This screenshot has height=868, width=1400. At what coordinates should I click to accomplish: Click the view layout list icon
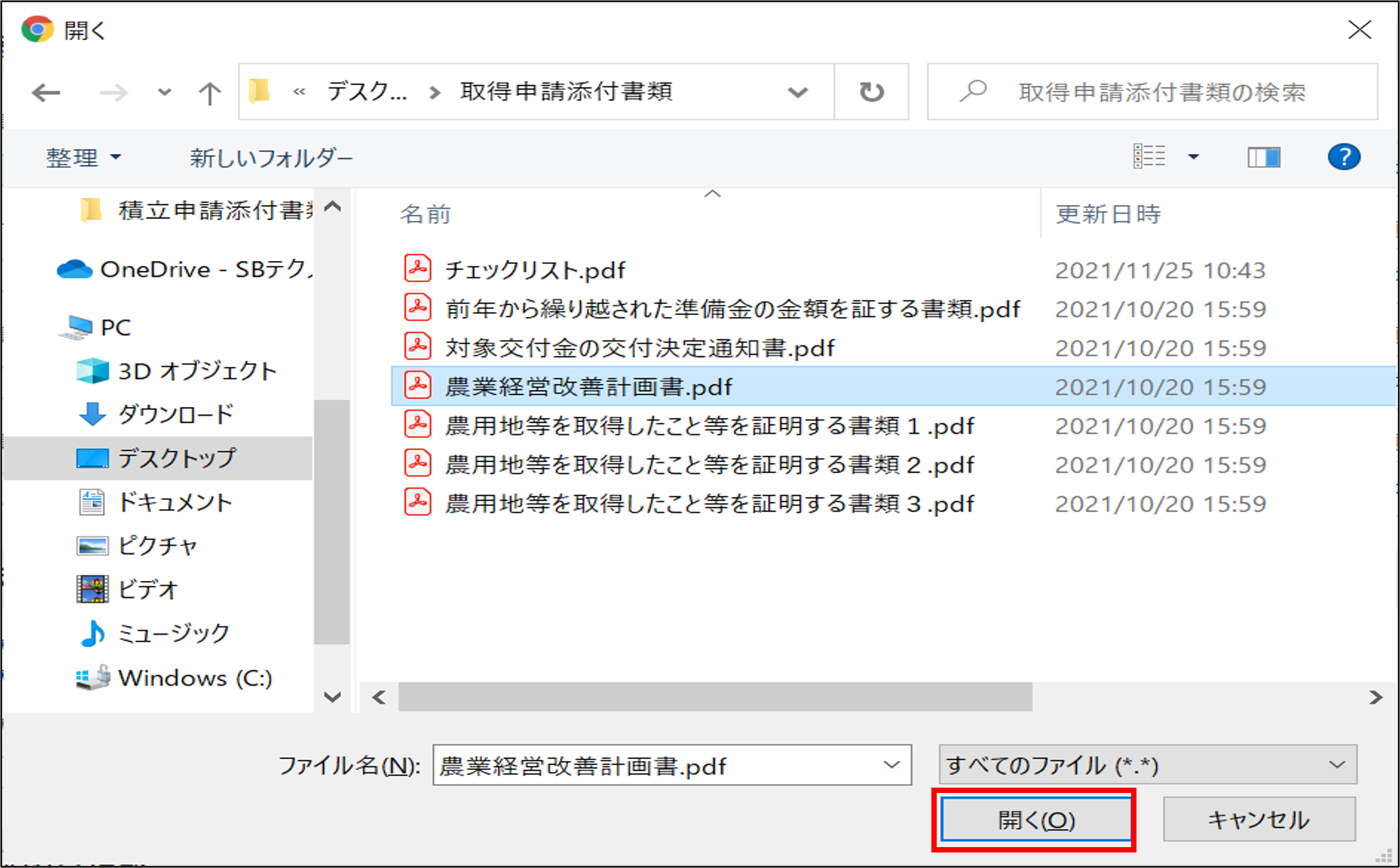[x=1149, y=156]
